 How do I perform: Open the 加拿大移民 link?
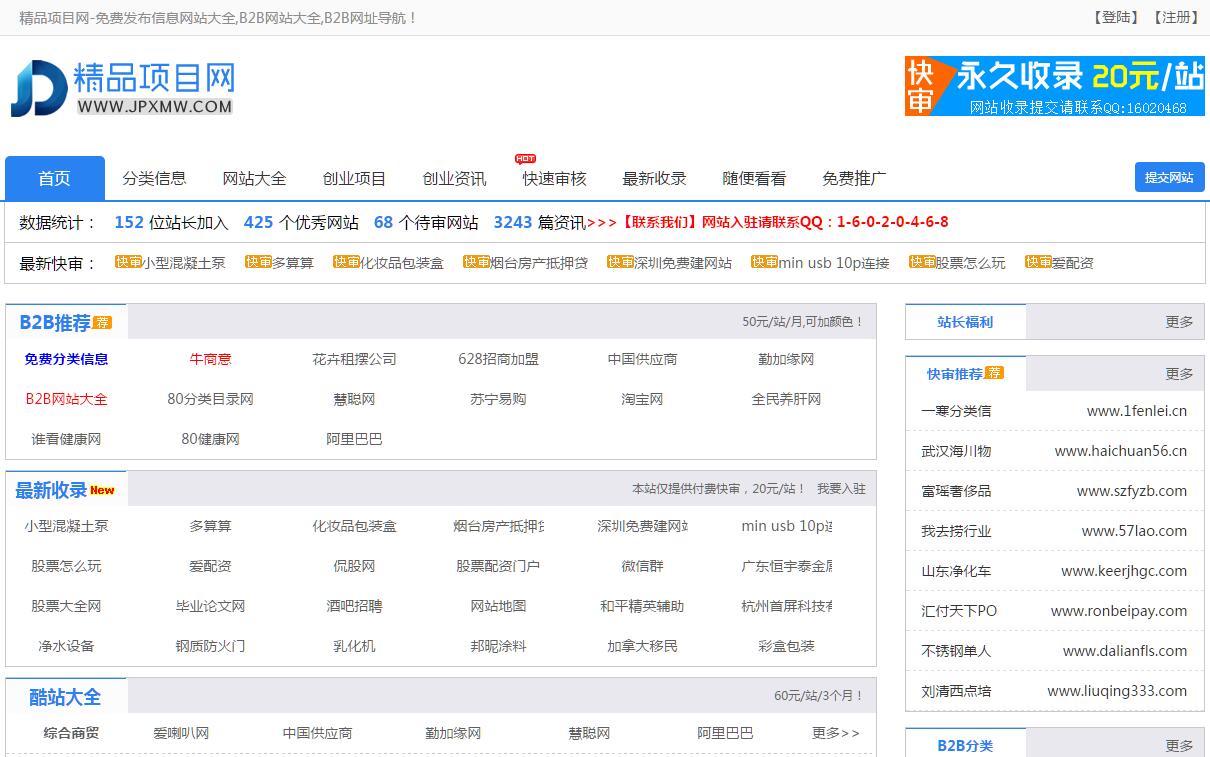(642, 646)
